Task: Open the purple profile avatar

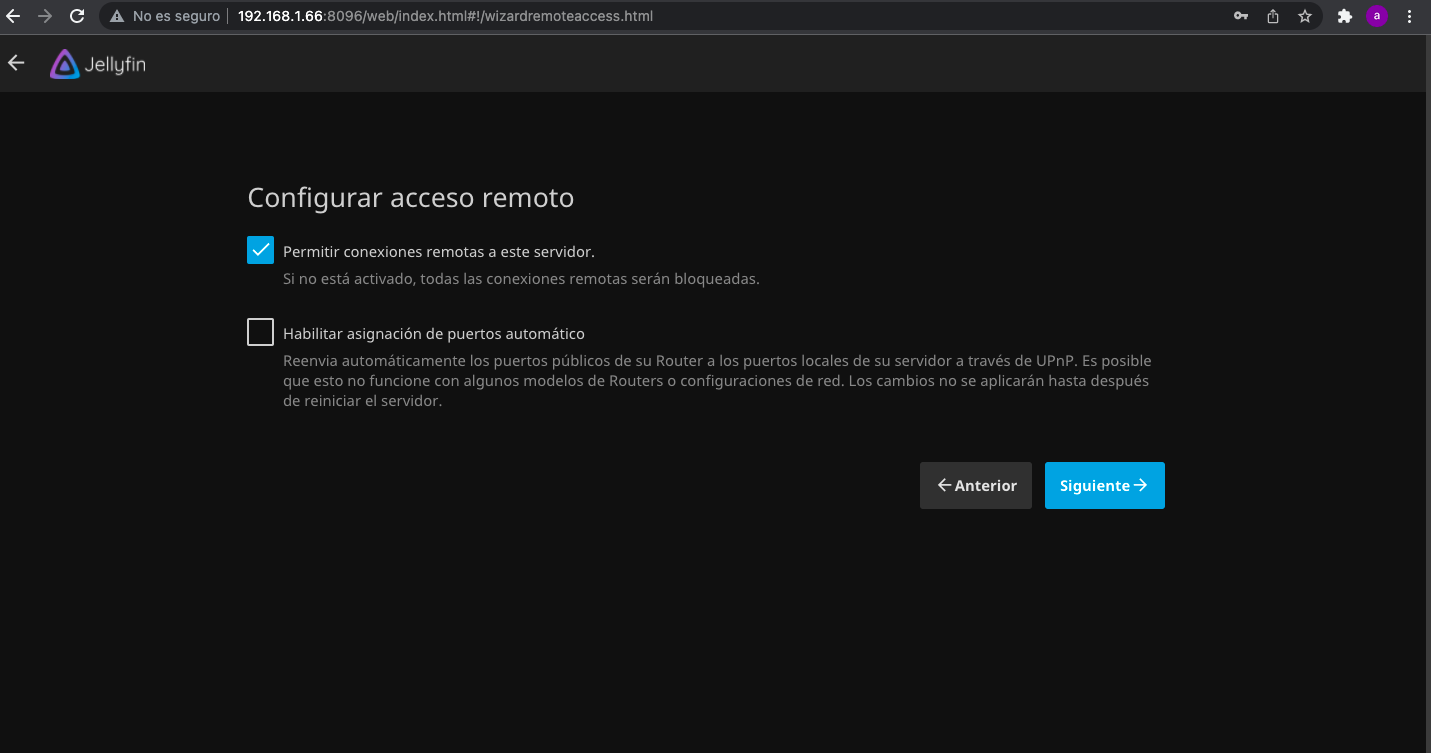Action: [x=1377, y=16]
